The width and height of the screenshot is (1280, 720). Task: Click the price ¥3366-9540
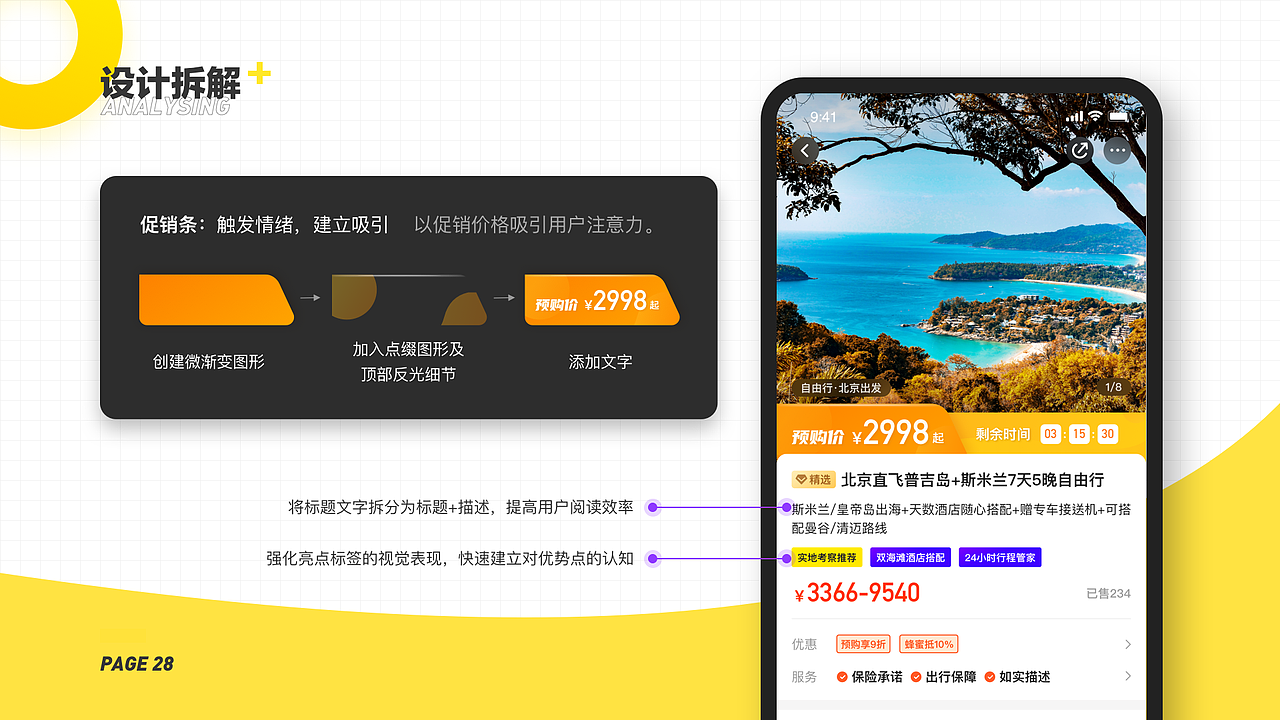857,594
